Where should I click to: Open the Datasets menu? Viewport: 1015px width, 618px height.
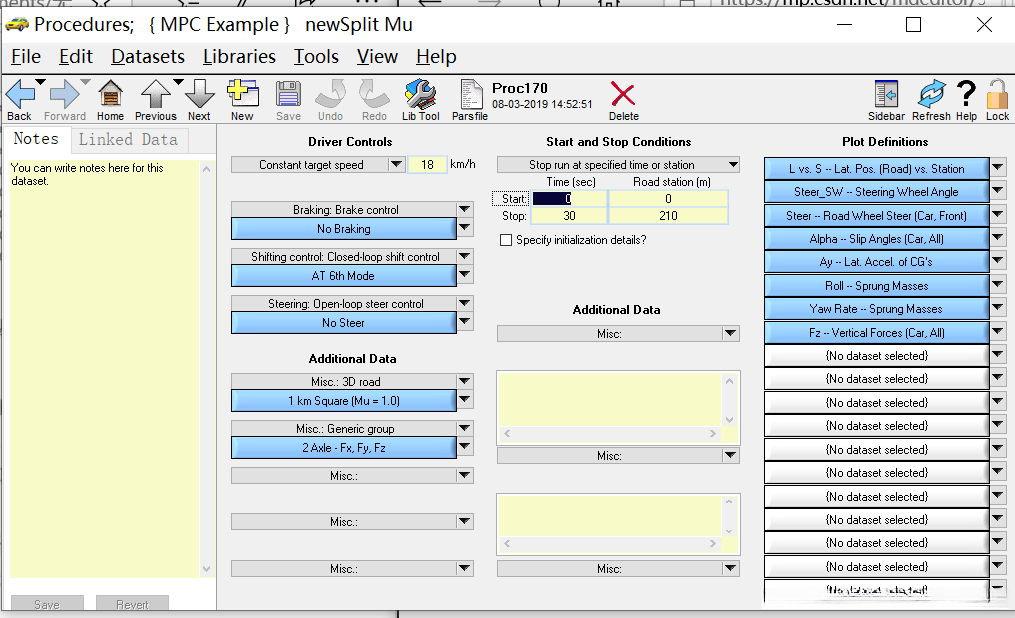148,57
